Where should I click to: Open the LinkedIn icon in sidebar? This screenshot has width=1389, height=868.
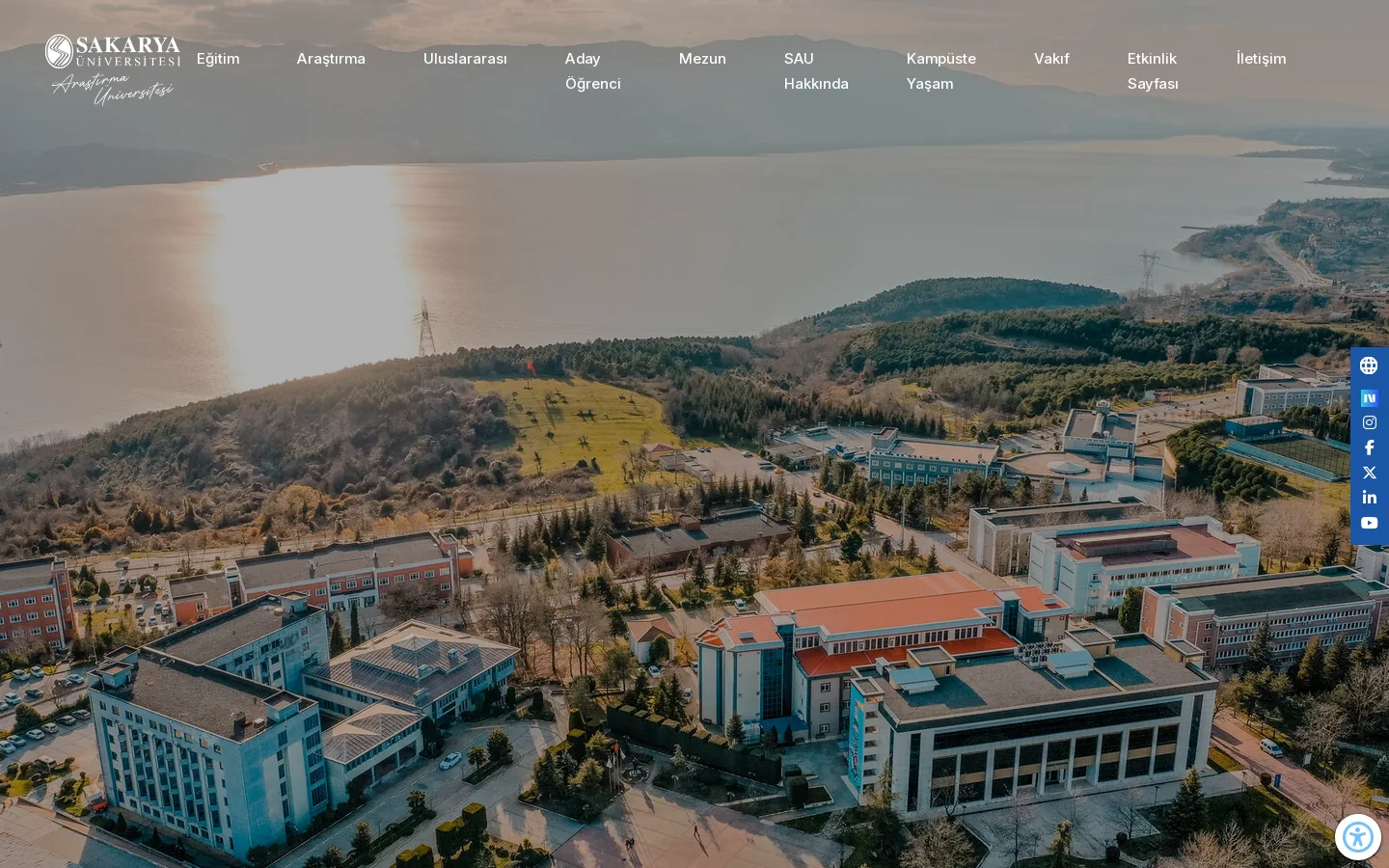tap(1369, 498)
